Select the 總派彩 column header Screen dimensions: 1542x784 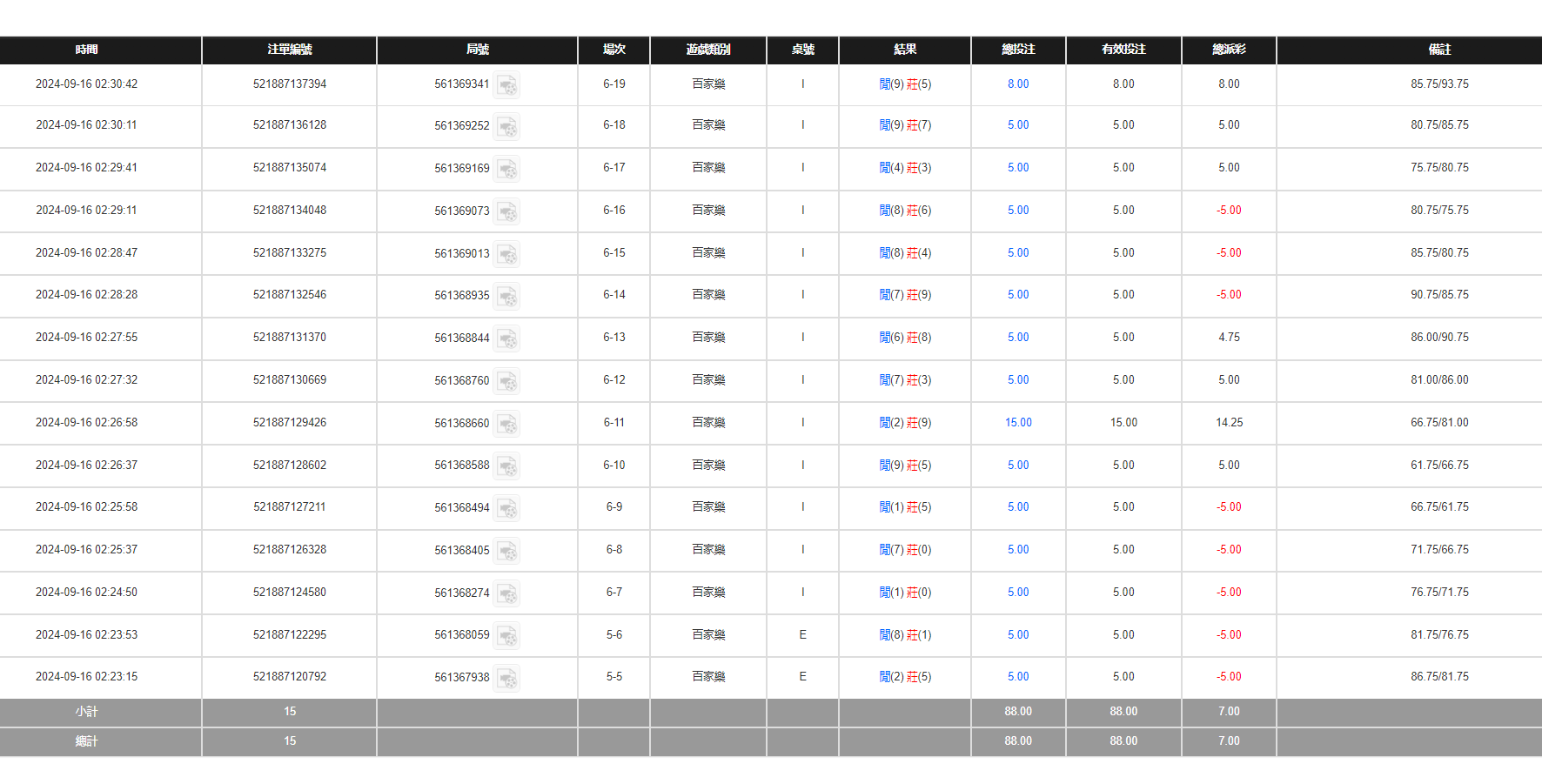[1229, 50]
